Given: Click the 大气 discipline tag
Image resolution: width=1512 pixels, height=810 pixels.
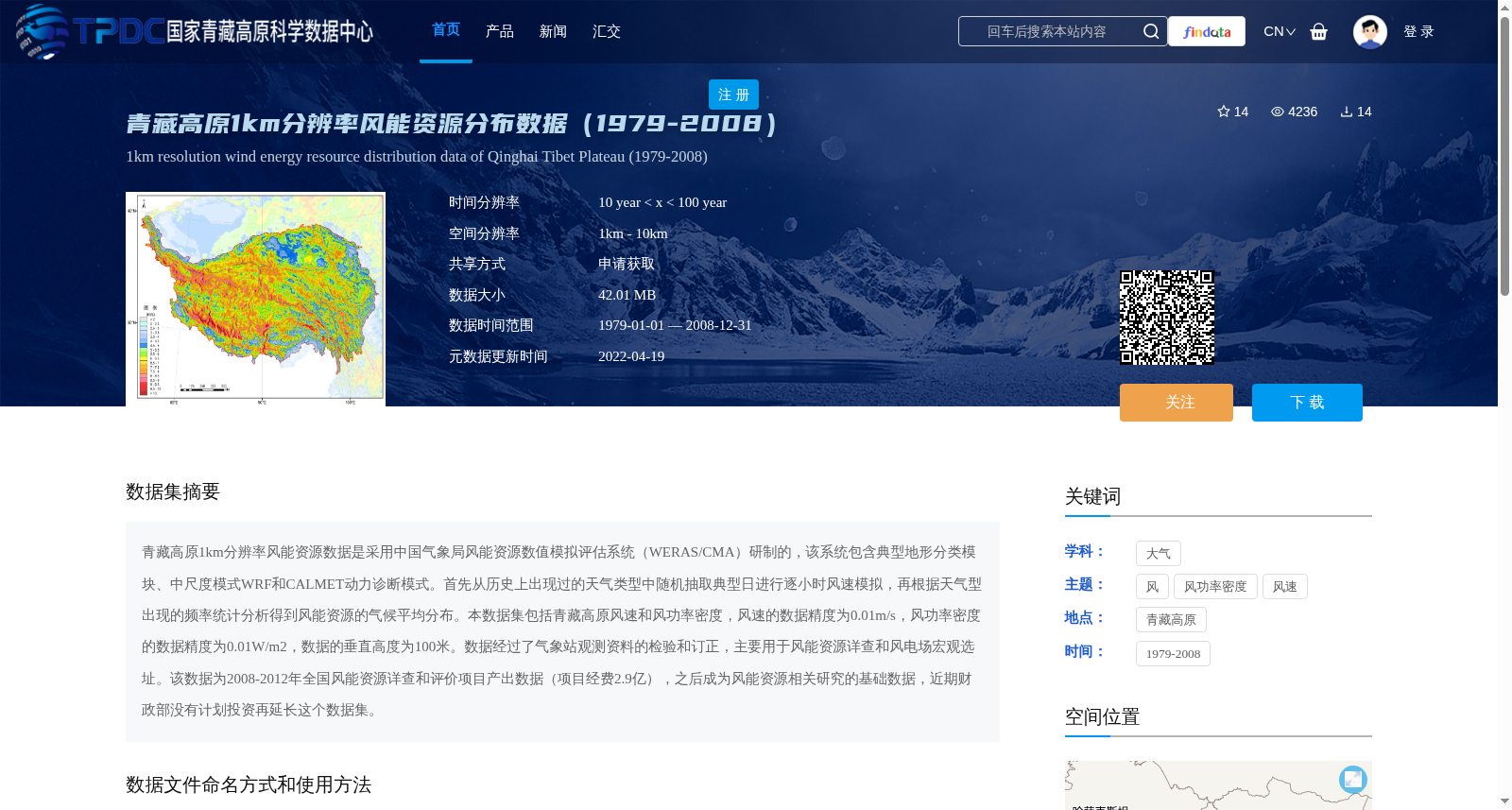Looking at the screenshot, I should coord(1159,554).
